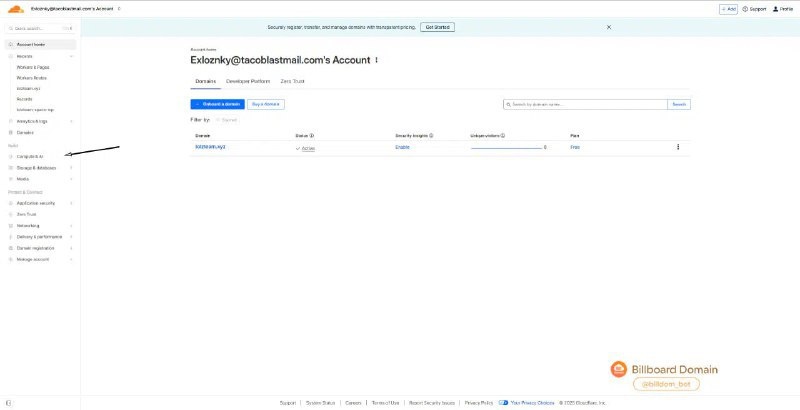Expand Storage & databases in the sidebar

tap(40, 168)
